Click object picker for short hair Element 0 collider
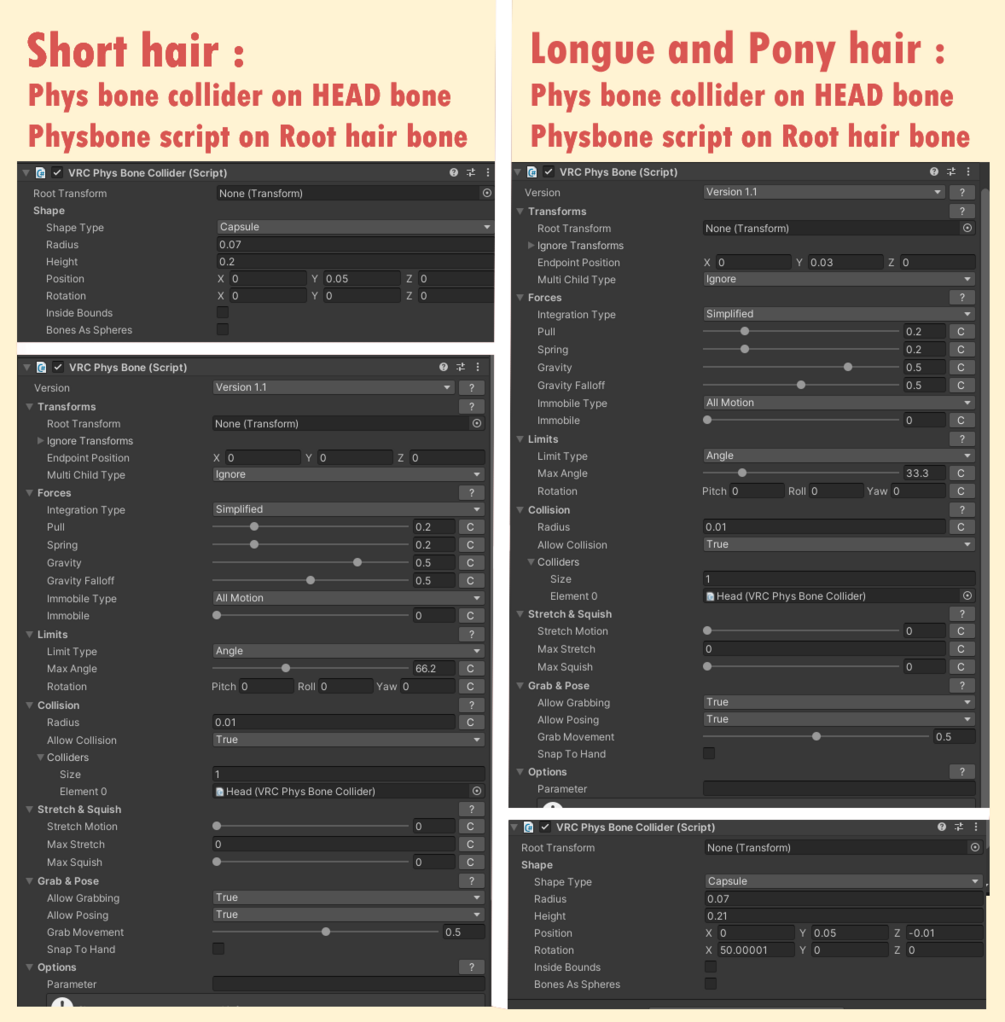 click(x=477, y=791)
